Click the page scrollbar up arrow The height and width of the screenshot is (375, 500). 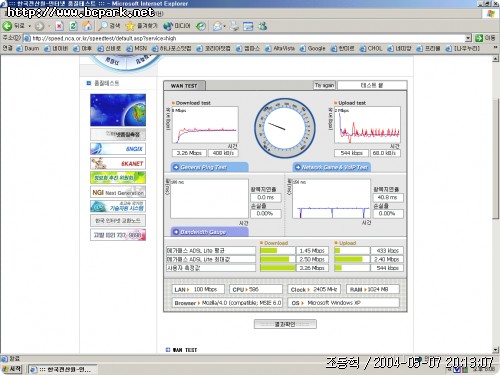pos(496,59)
